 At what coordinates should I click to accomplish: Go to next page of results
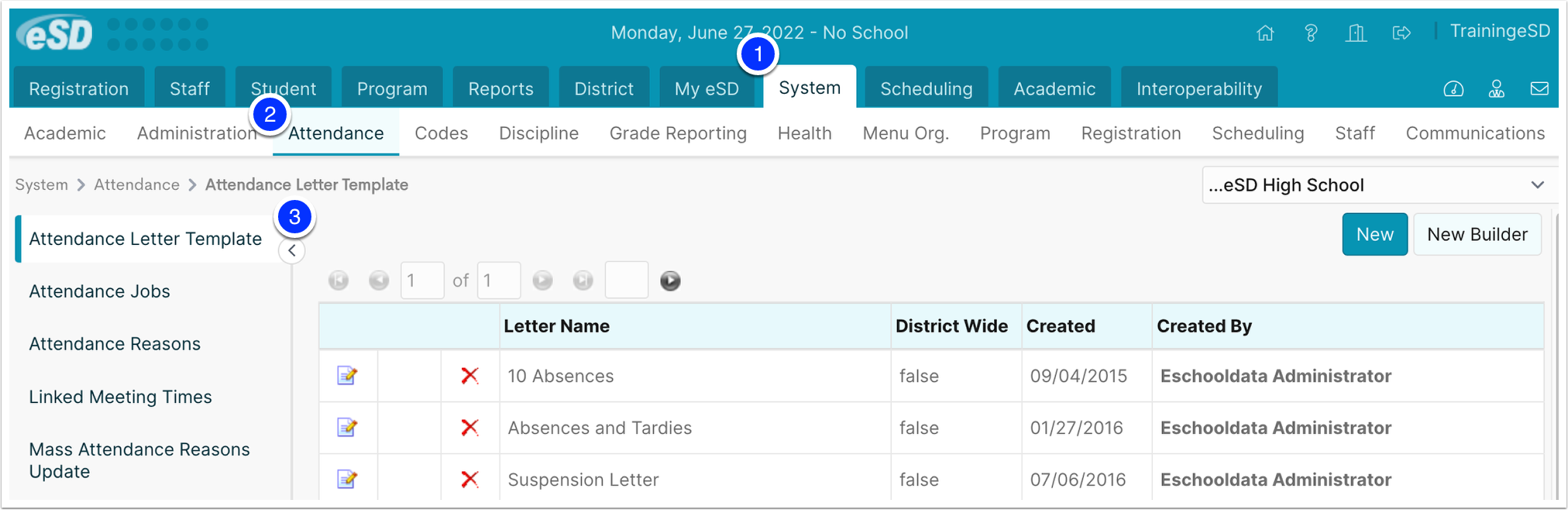pyautogui.click(x=543, y=281)
